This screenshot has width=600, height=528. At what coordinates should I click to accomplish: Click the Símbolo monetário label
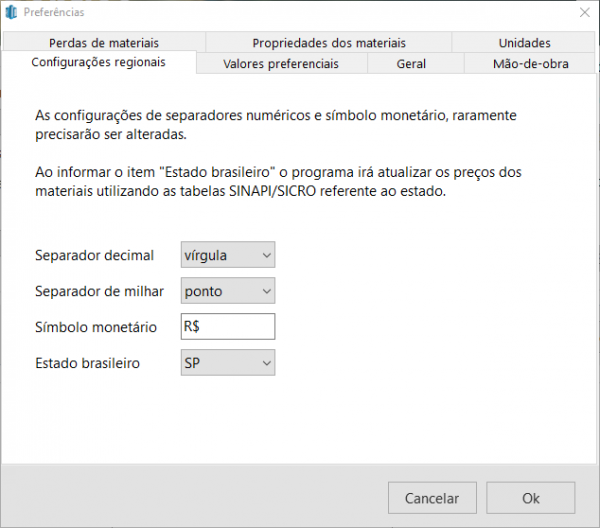click(x=96, y=327)
